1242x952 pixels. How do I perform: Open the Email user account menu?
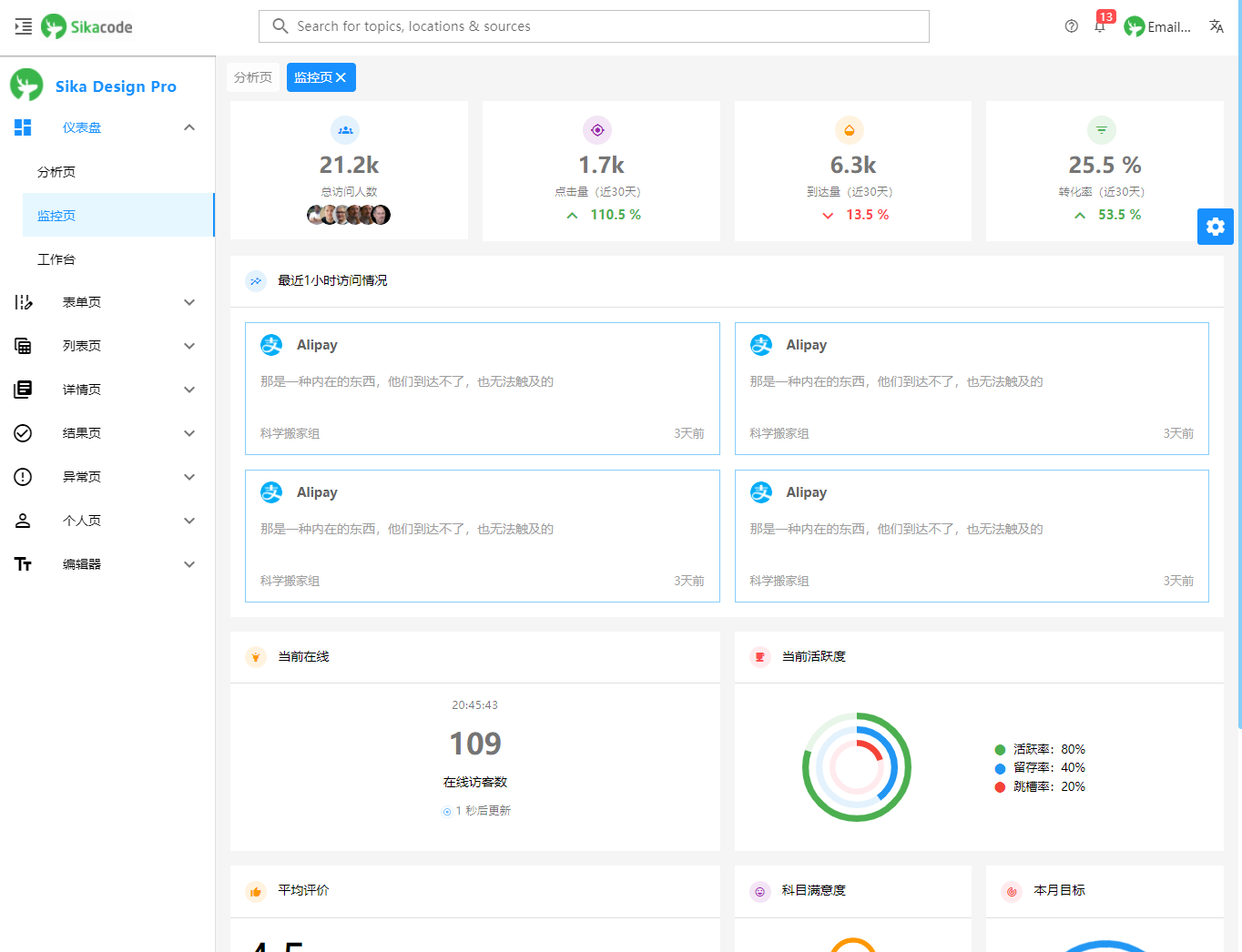click(1157, 26)
